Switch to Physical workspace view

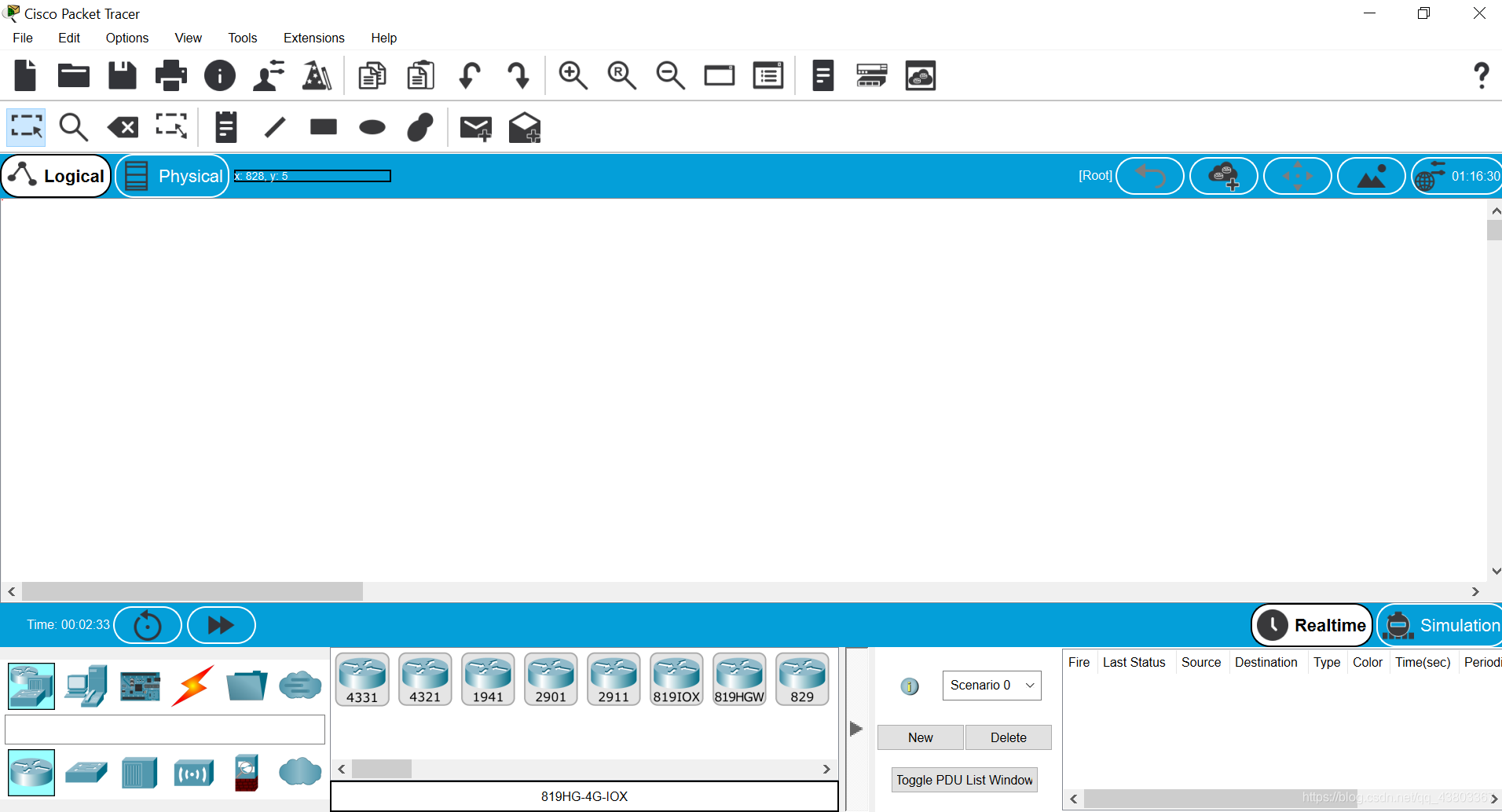[x=173, y=176]
